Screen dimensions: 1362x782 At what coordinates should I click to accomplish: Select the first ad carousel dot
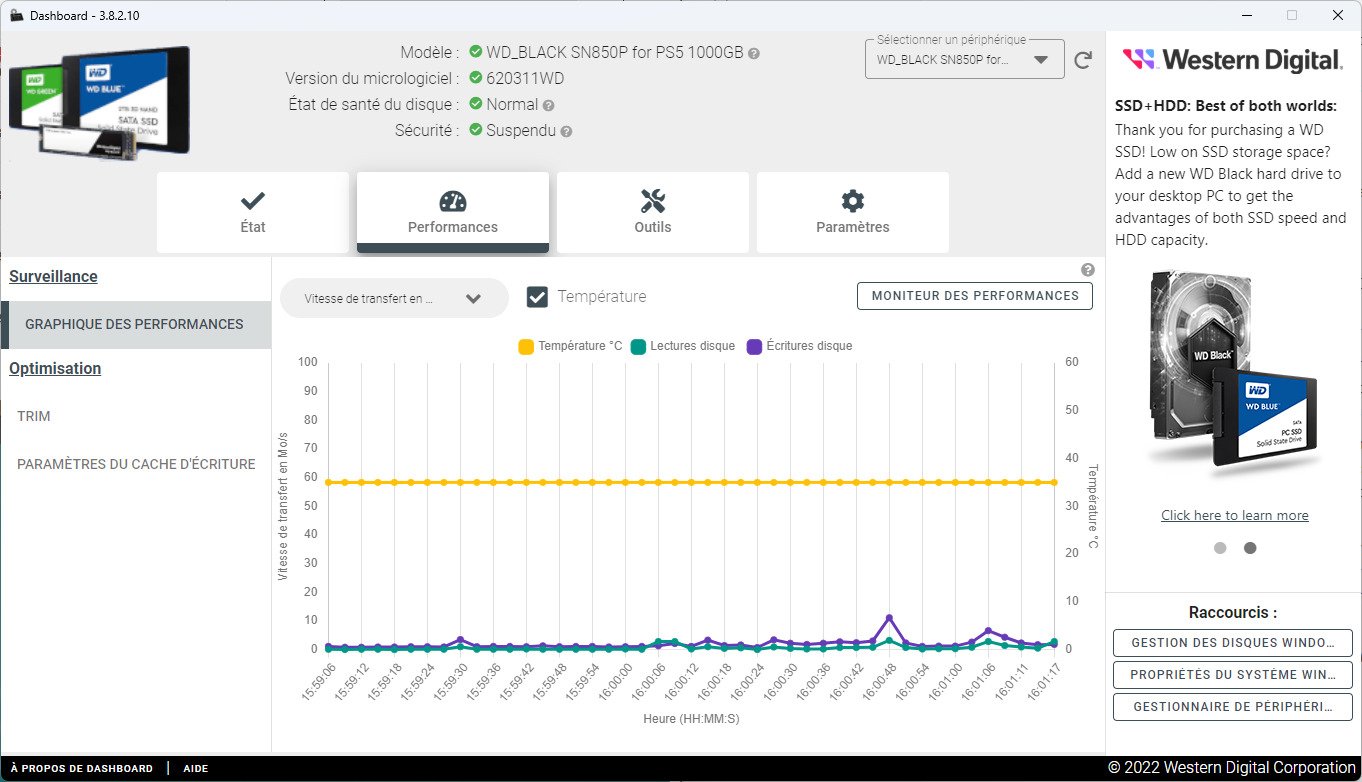pyautogui.click(x=1220, y=548)
